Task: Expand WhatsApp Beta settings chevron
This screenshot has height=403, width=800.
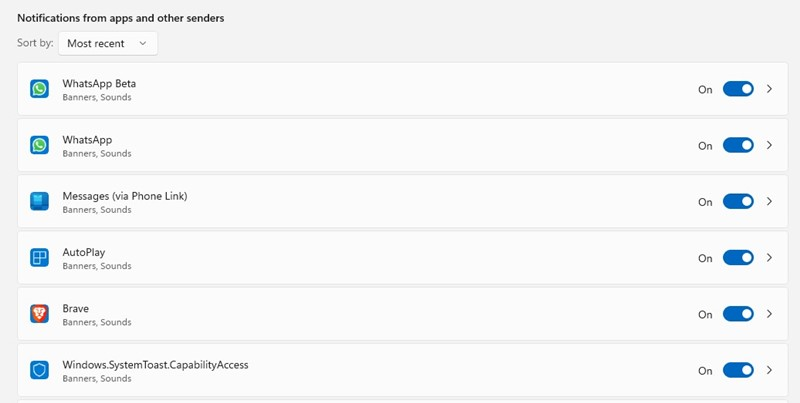Action: (769, 89)
